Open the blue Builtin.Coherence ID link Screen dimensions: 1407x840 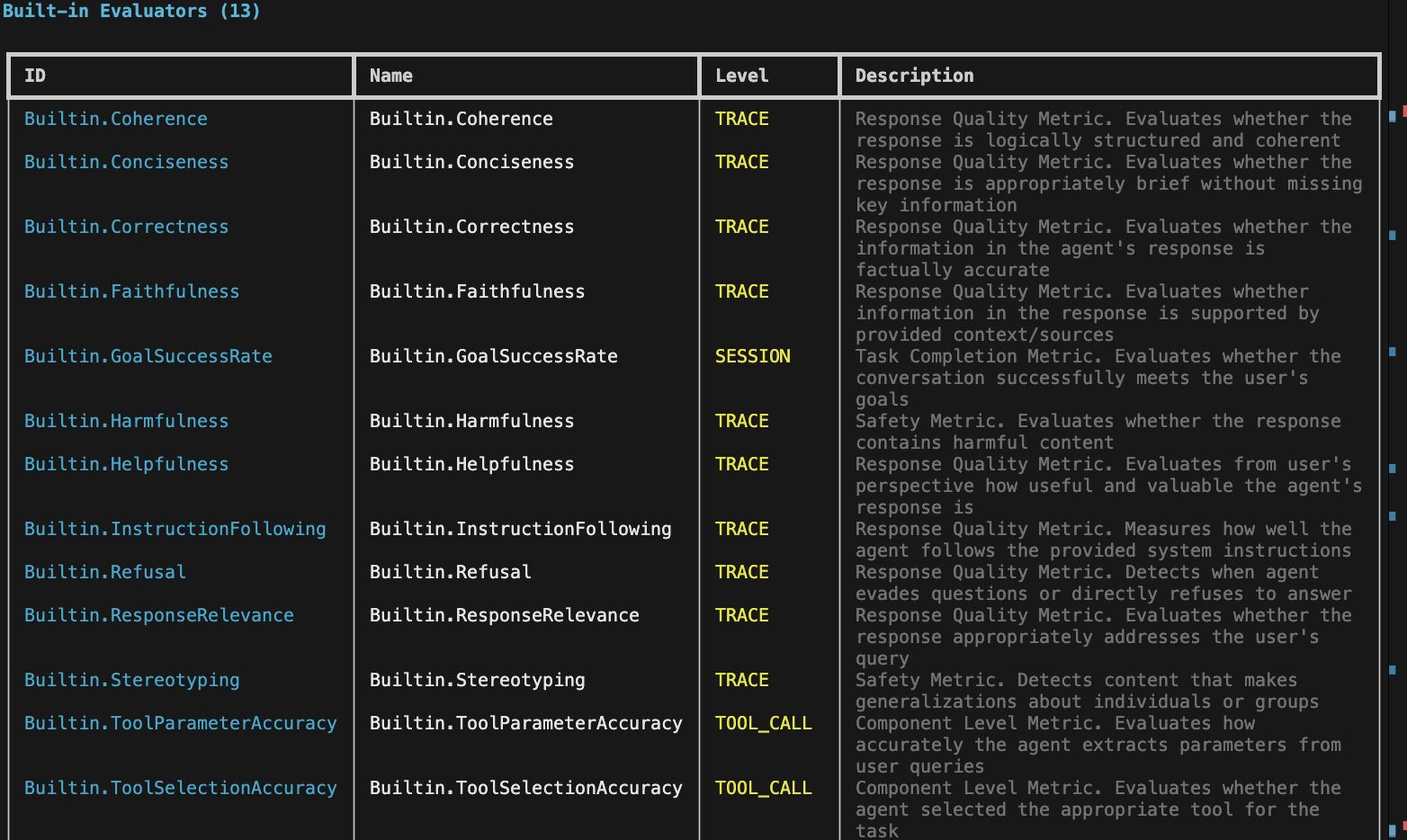(x=115, y=119)
